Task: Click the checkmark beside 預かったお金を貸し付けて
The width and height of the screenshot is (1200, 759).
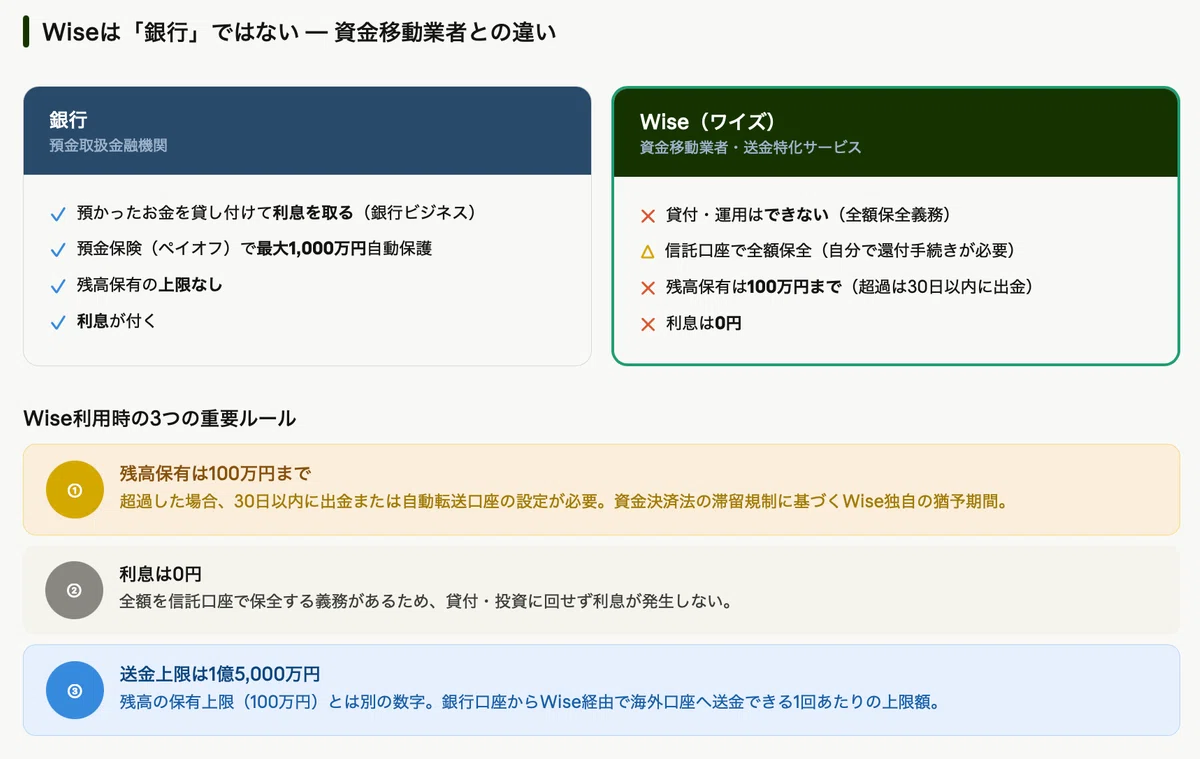Action: click(58, 214)
